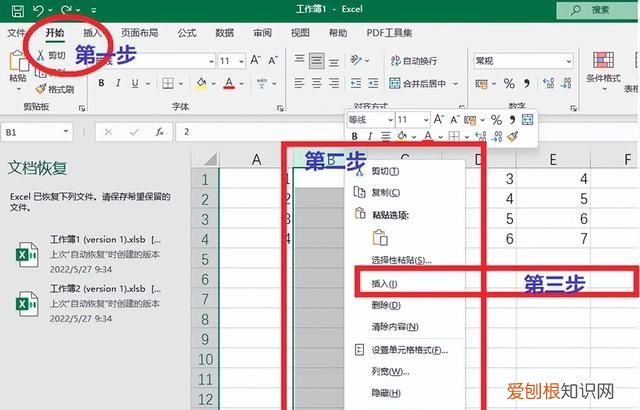The height and width of the screenshot is (410, 640).
Task: Click the ribbon align left icon
Action: tap(299, 84)
